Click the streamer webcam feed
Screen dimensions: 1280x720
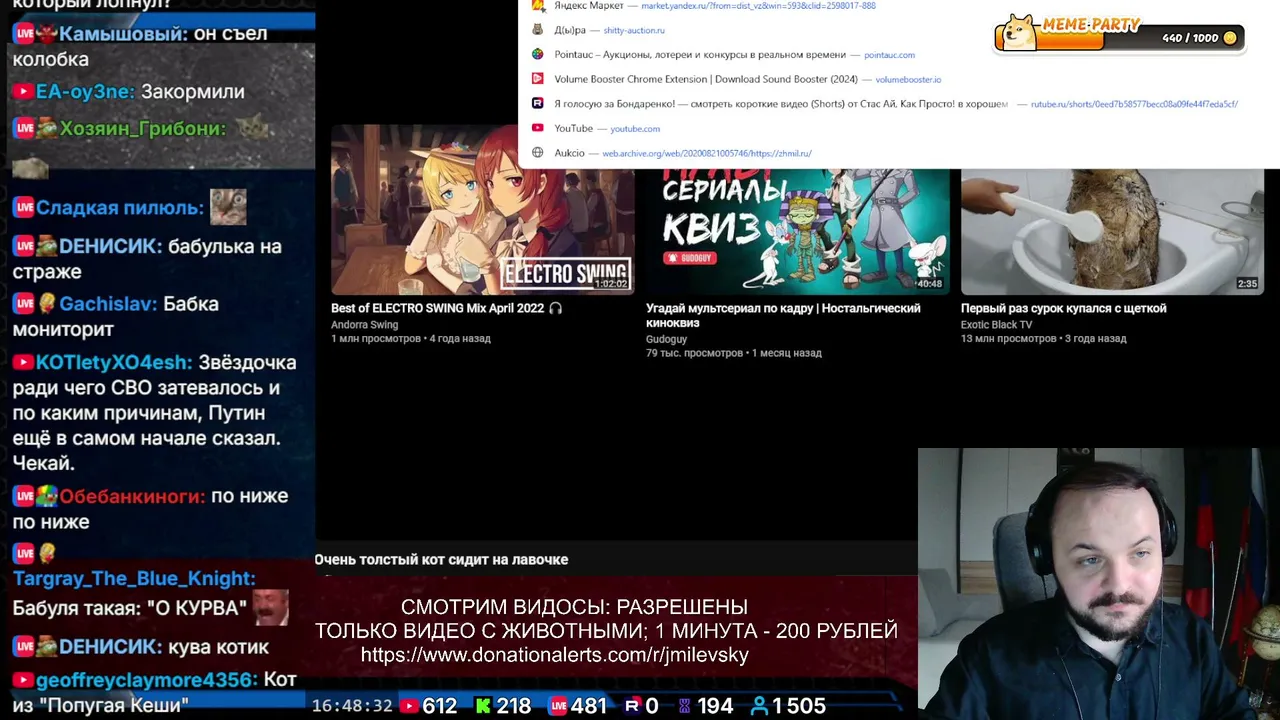click(1099, 583)
